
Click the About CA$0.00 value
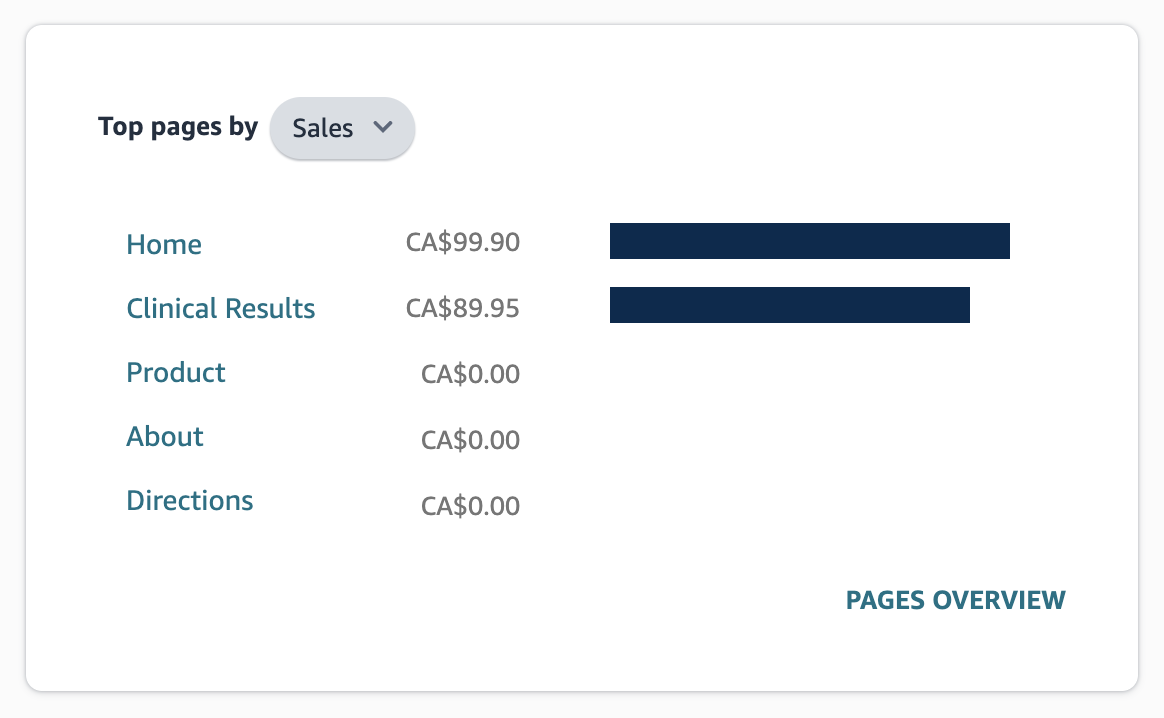coord(470,440)
